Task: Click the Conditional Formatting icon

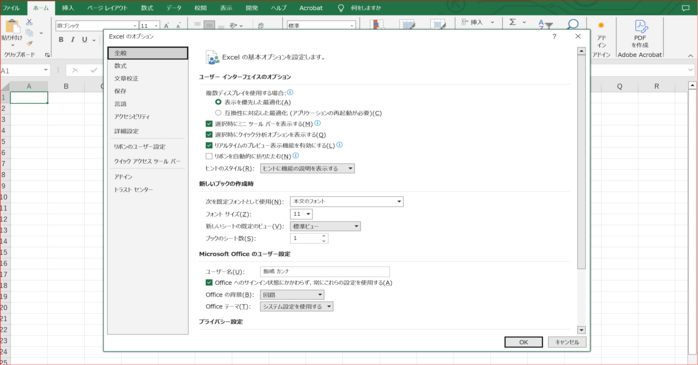Action: pos(377,24)
